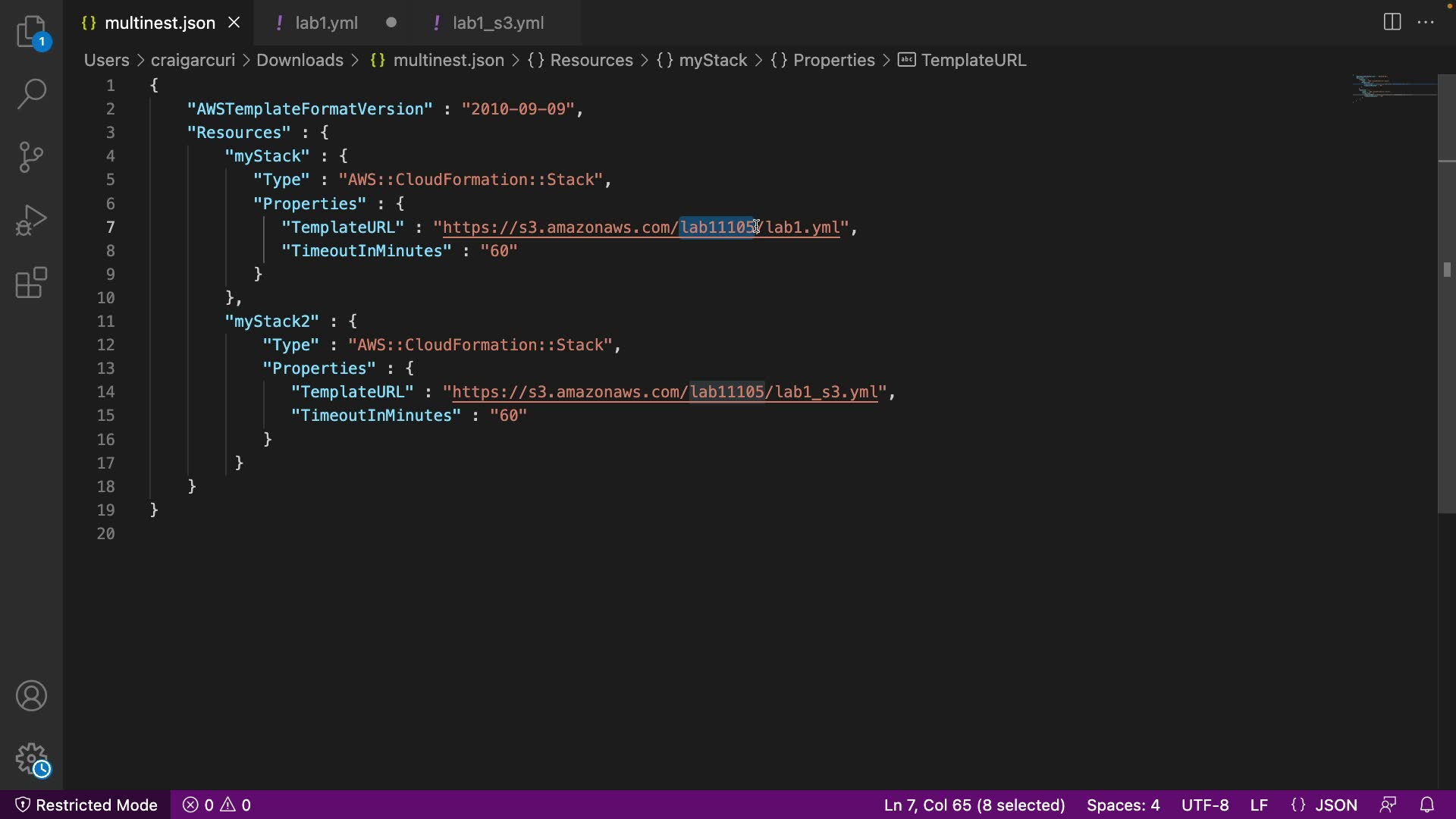This screenshot has width=1456, height=819.
Task: Open editor More Actions ellipsis menu
Action: pos(1426,22)
